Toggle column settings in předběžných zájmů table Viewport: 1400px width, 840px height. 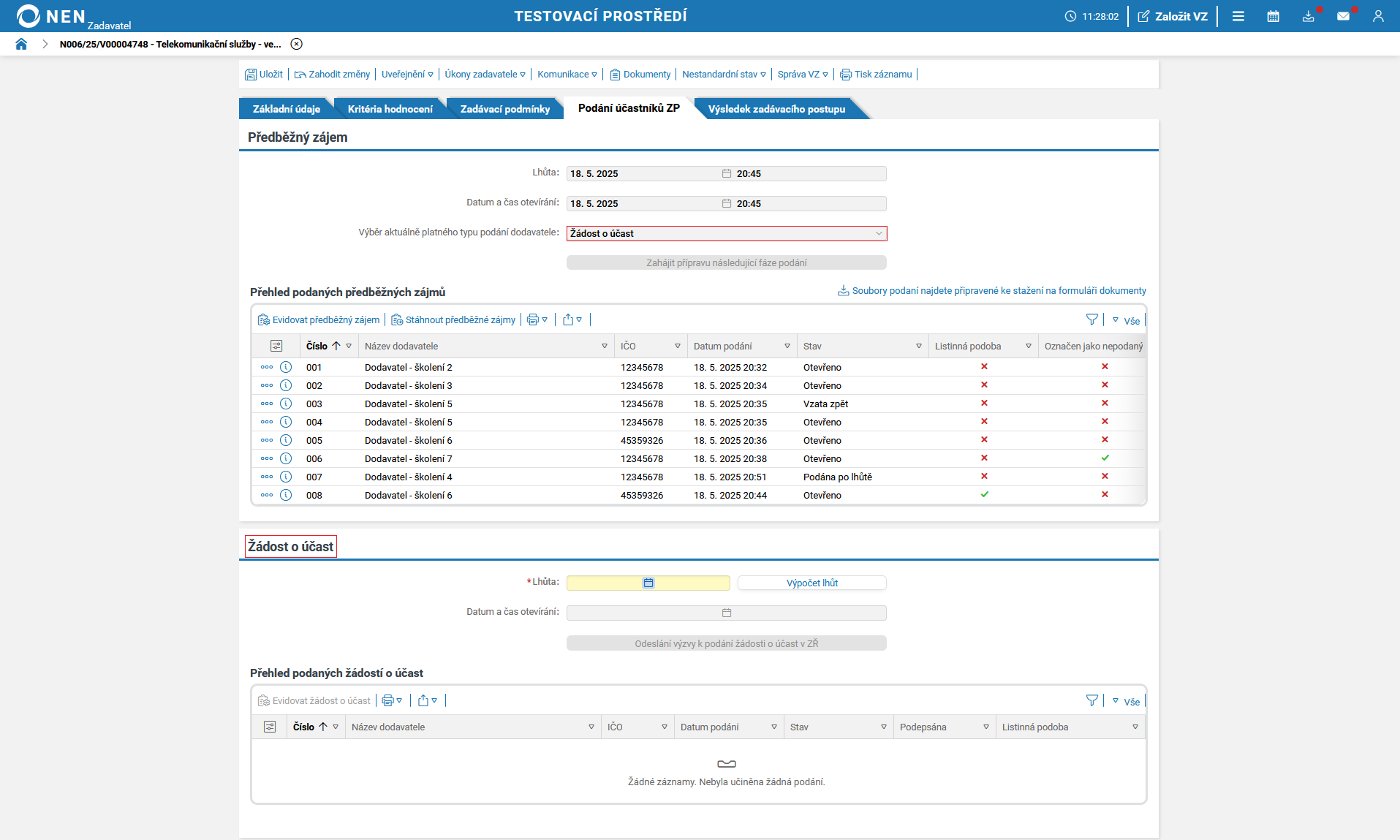276,346
